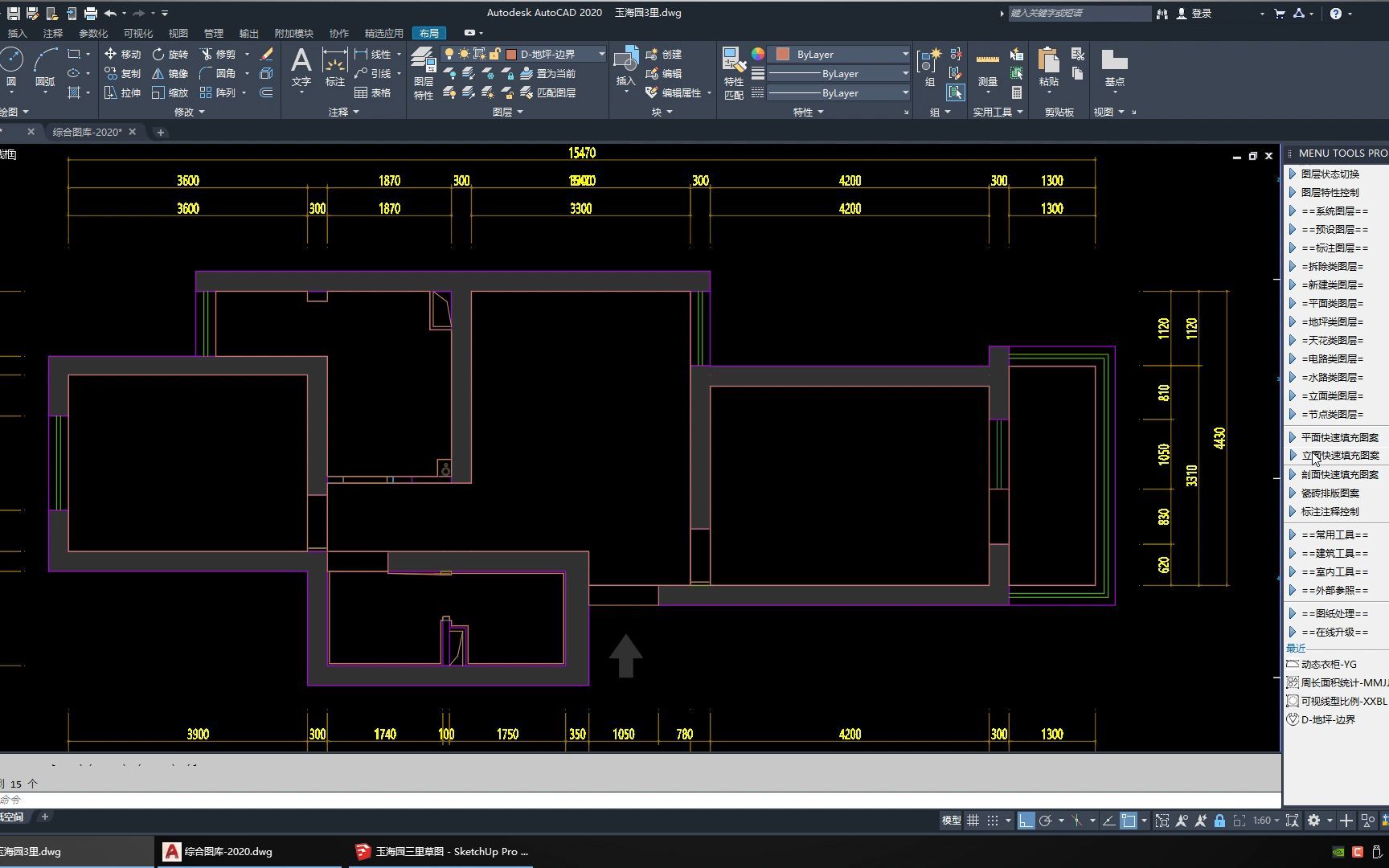Select the 圆角 (Fillet) tool

(218, 73)
